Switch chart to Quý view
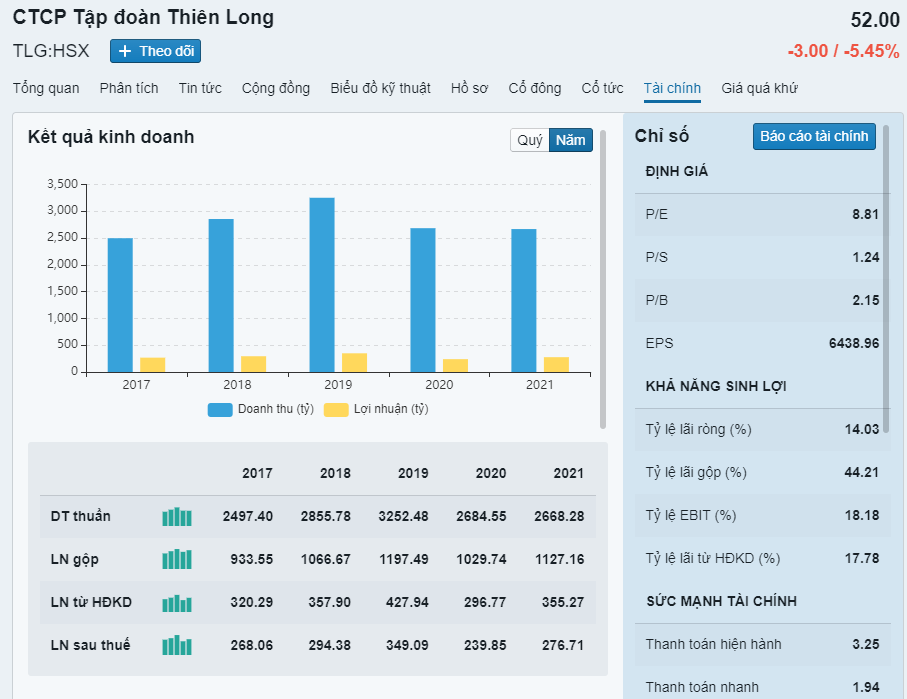This screenshot has width=907, height=699. tap(530, 140)
